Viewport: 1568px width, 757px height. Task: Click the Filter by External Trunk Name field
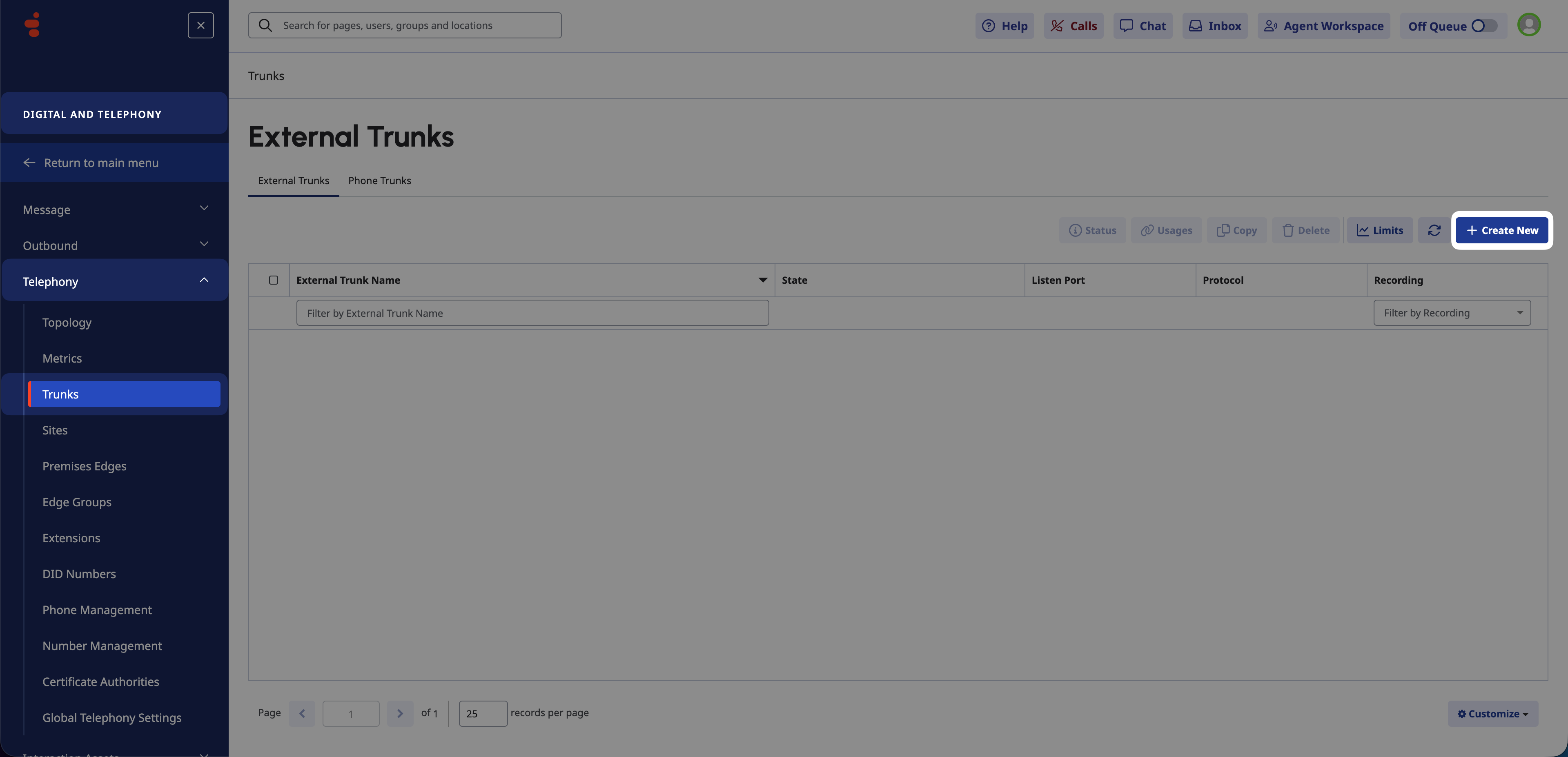(x=532, y=314)
